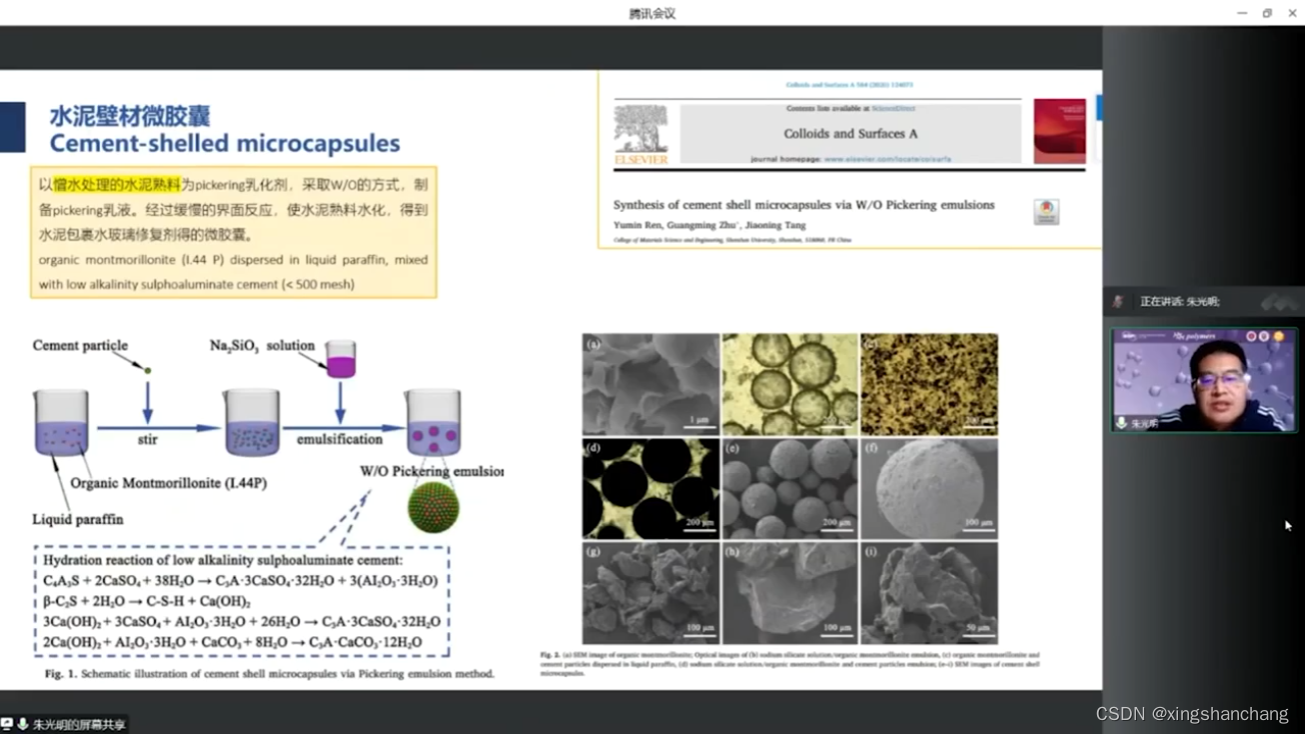Restore down the 腾讯会议 window
The image size is (1305, 734).
[x=1267, y=13]
